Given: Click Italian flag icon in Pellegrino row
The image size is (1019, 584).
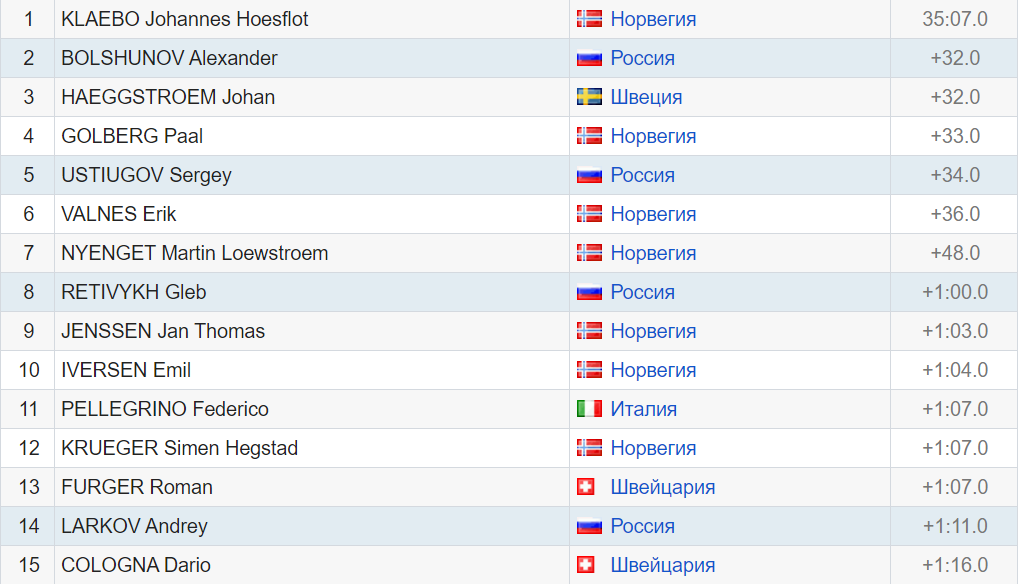Looking at the screenshot, I should point(589,409).
